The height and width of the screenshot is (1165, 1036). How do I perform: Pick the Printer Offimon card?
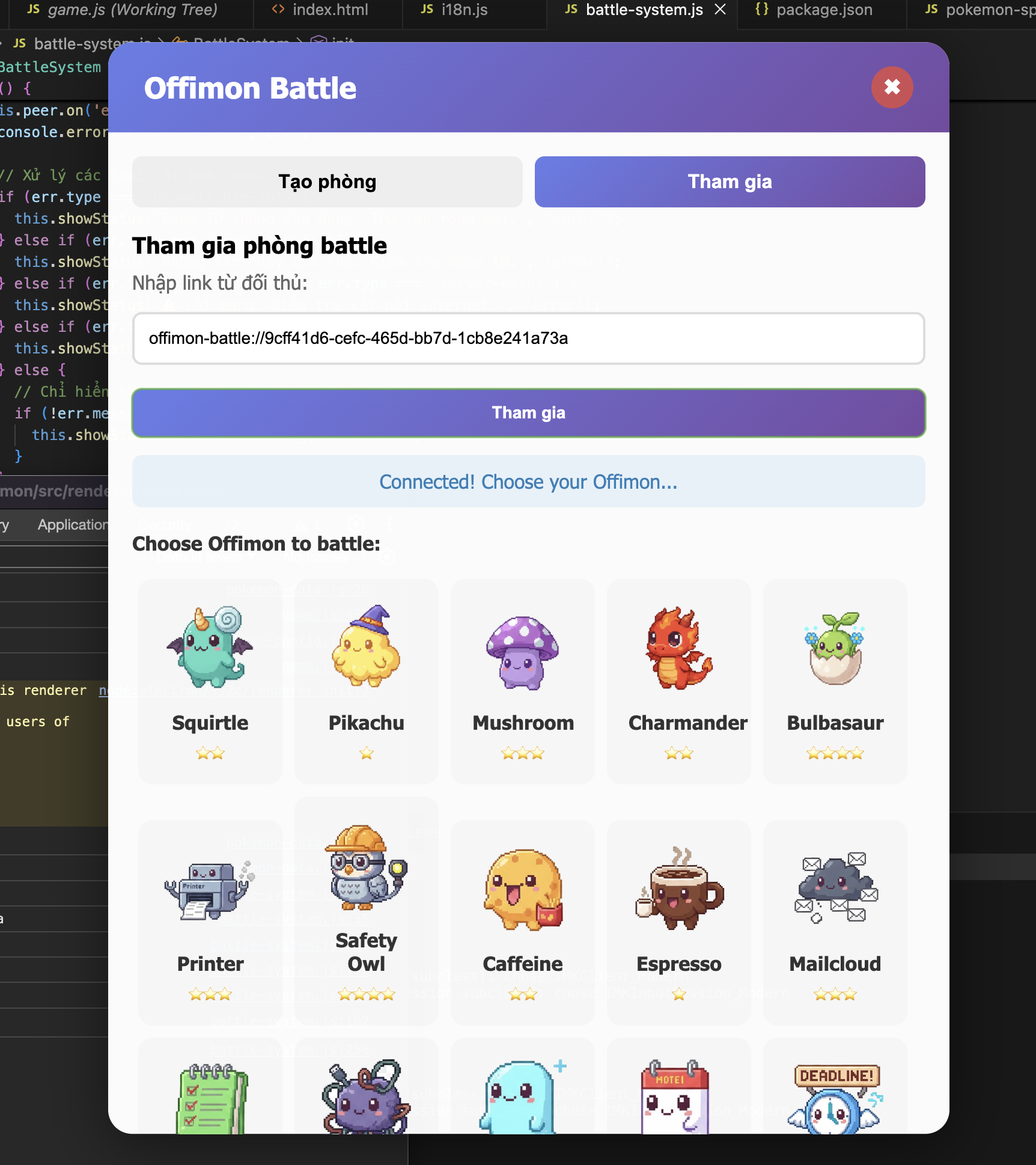pos(210,923)
